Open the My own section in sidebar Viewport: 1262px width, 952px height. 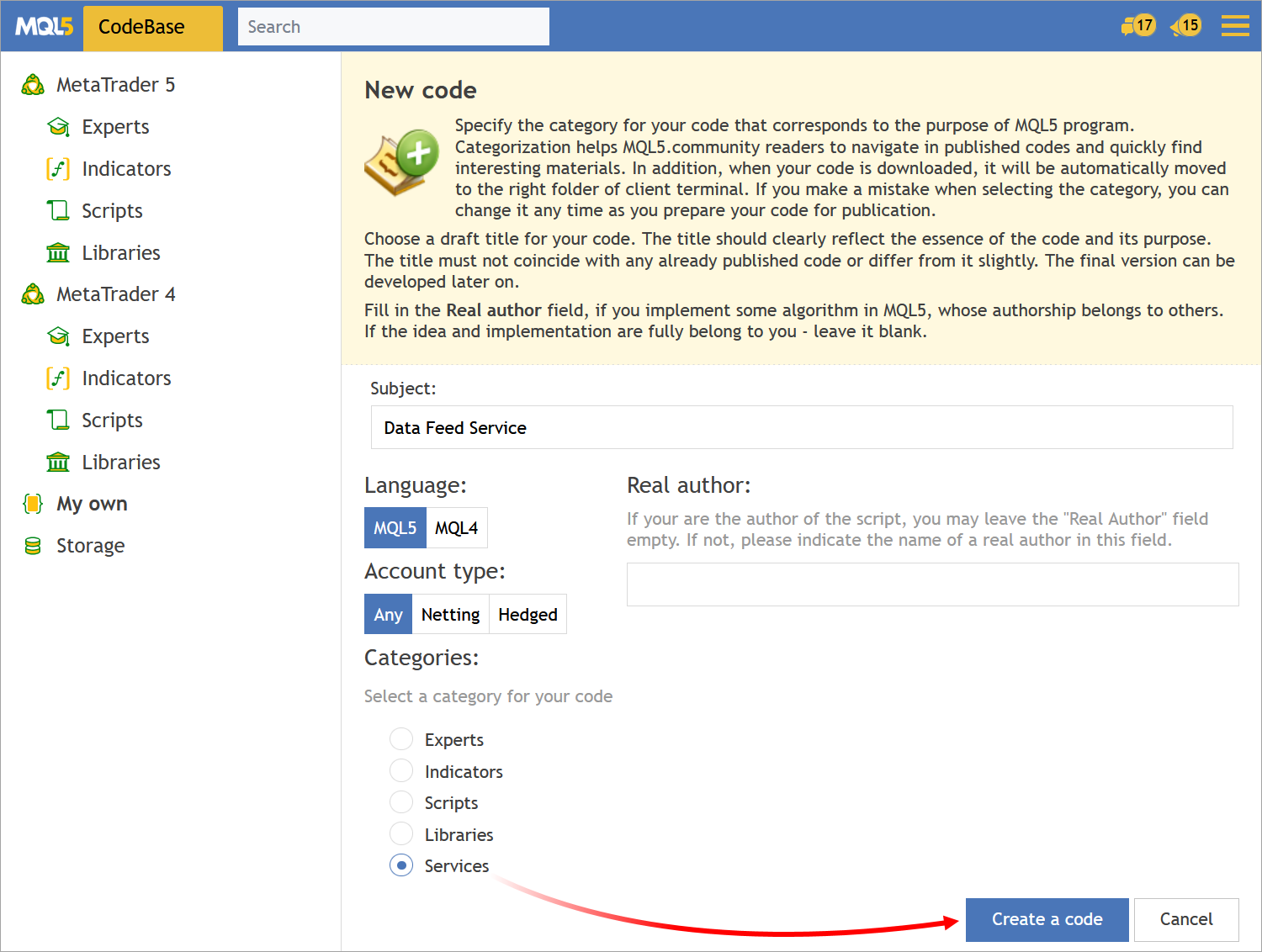92,503
